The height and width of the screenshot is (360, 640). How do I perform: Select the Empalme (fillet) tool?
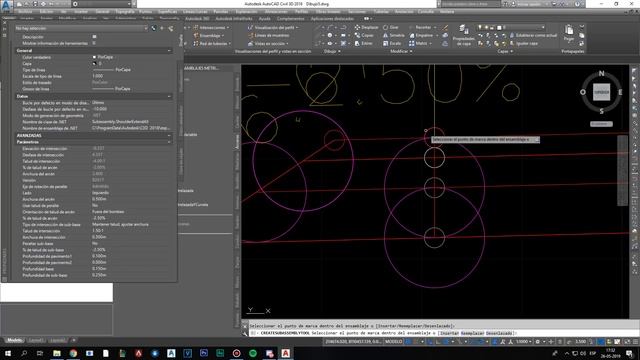point(421,35)
